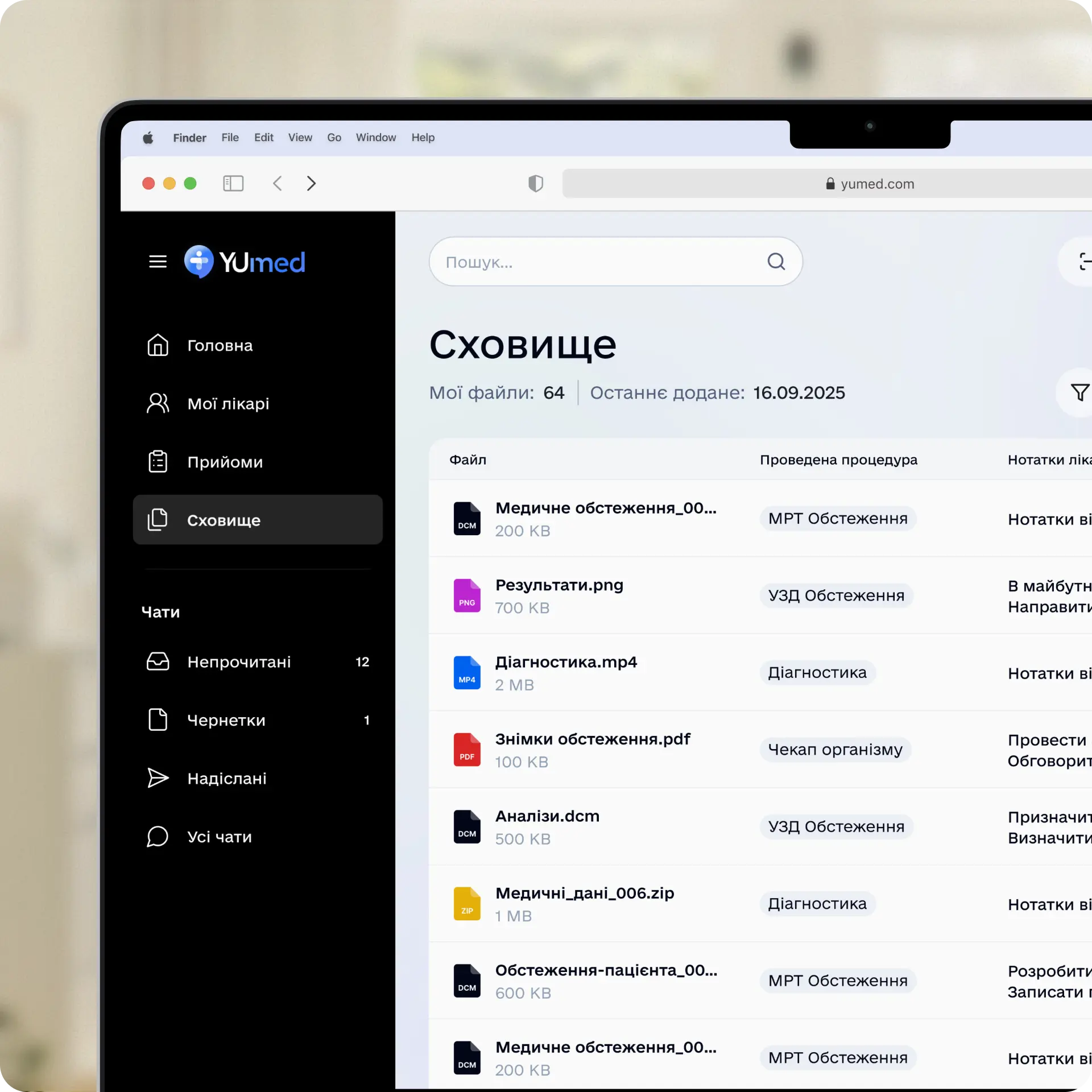Click the Аналізи.dcm DCM file icon
Image resolution: width=1092 pixels, height=1092 pixels.
[466, 826]
